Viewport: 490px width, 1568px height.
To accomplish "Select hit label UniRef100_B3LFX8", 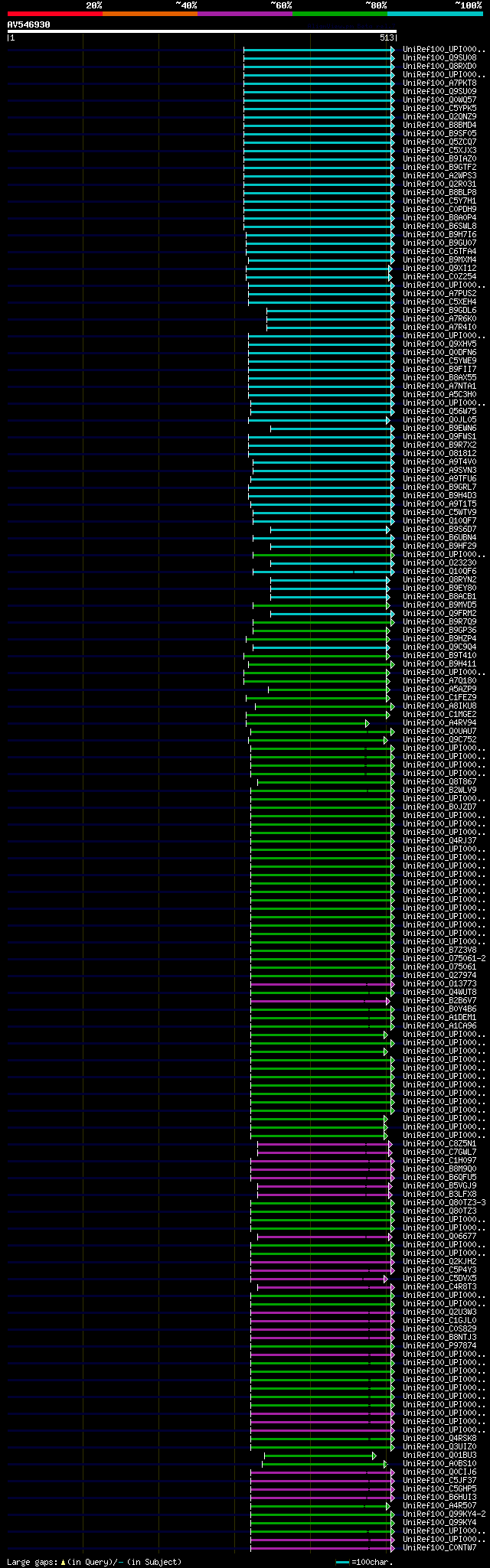I will pyautogui.click(x=439, y=1195).
